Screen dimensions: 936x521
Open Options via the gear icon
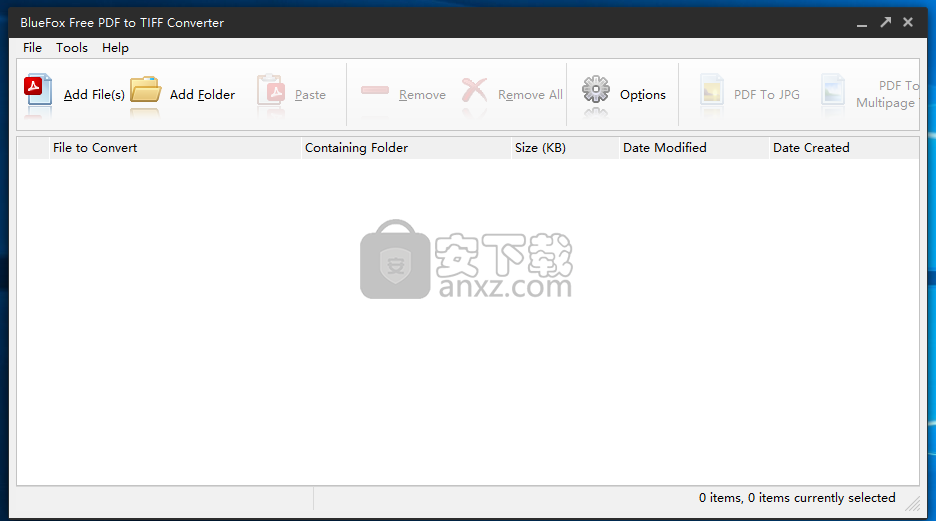596,90
